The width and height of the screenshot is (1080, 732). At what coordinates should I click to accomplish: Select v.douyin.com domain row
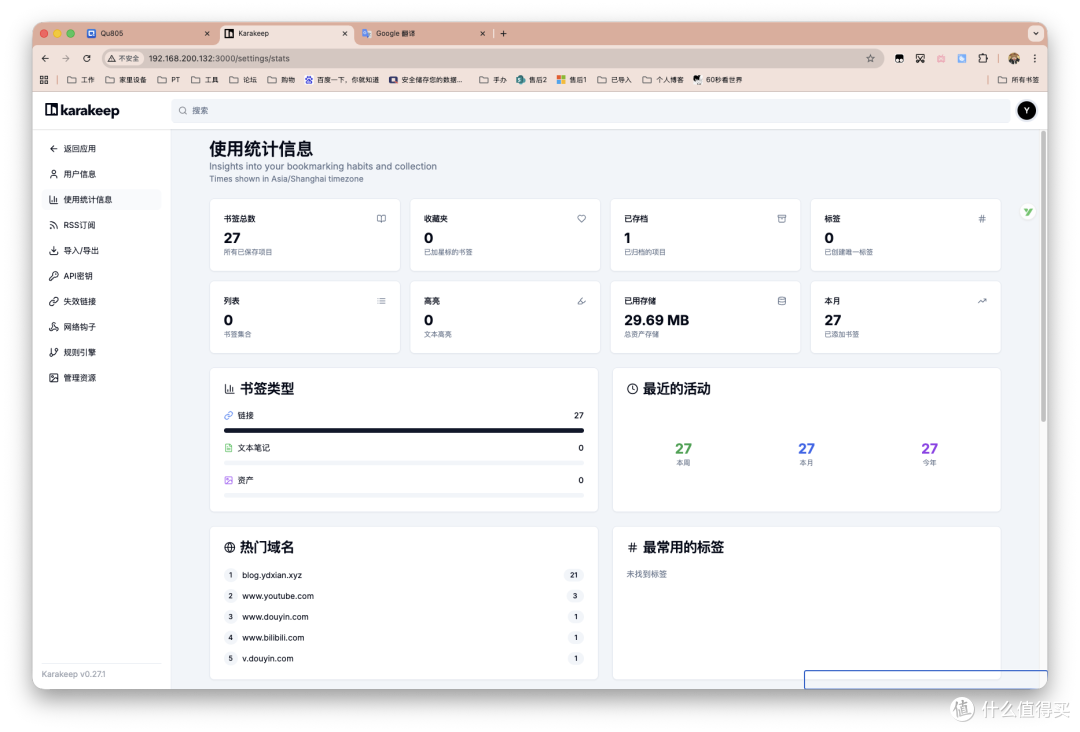tap(404, 658)
